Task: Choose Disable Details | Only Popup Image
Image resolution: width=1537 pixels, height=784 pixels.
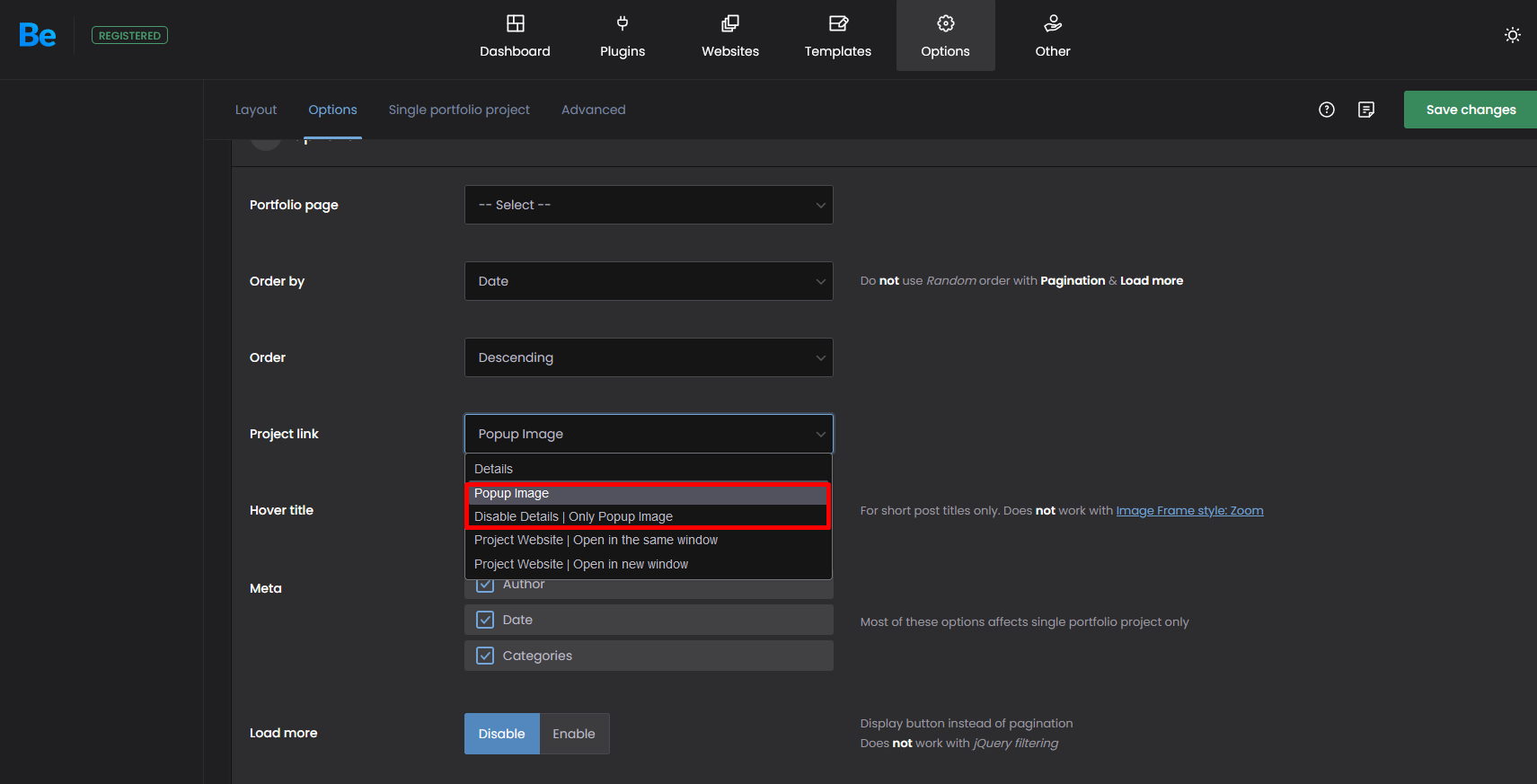Action: point(649,516)
